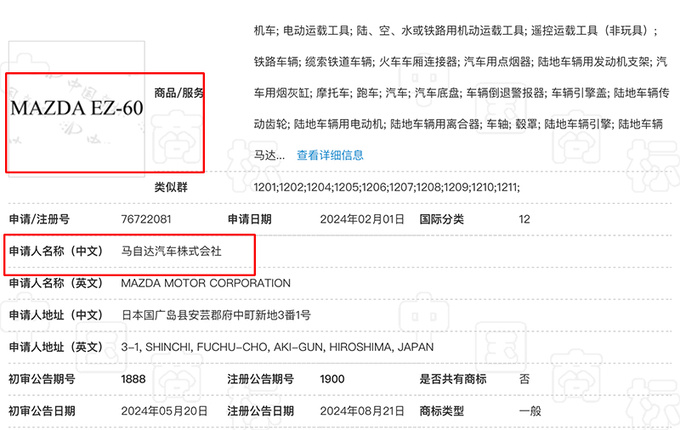The width and height of the screenshot is (680, 430).
Task: Select goods line starting 动齿轮; 陆地车辆用电动机
Action: click(x=458, y=124)
